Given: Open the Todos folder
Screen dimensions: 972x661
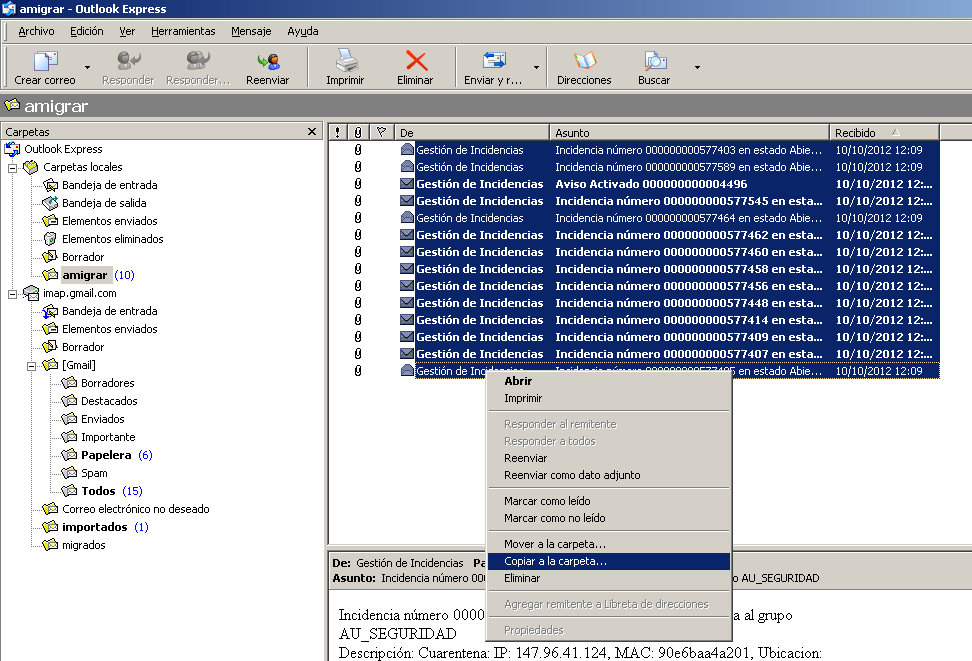Looking at the screenshot, I should [x=98, y=490].
